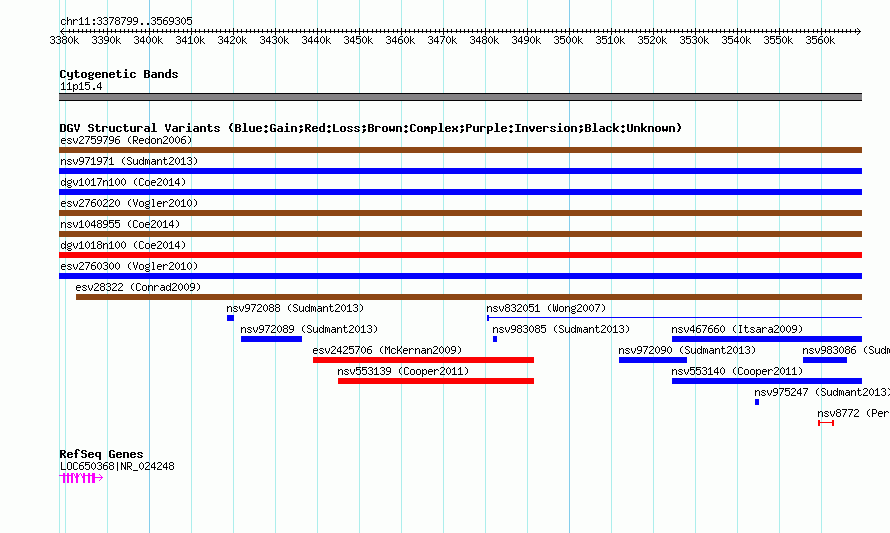Click the small nsv983085 (Sudmant2013) blue marker
The image size is (890, 533).
tap(495, 339)
